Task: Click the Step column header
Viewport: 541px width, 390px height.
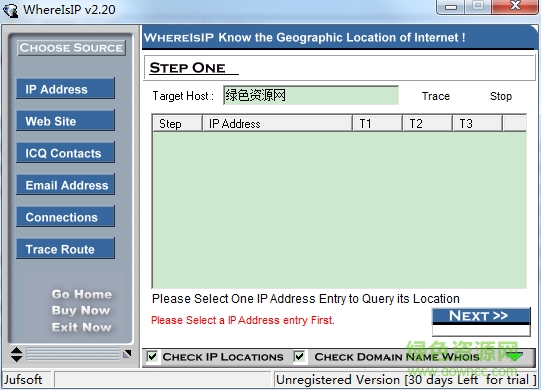Action: point(177,124)
